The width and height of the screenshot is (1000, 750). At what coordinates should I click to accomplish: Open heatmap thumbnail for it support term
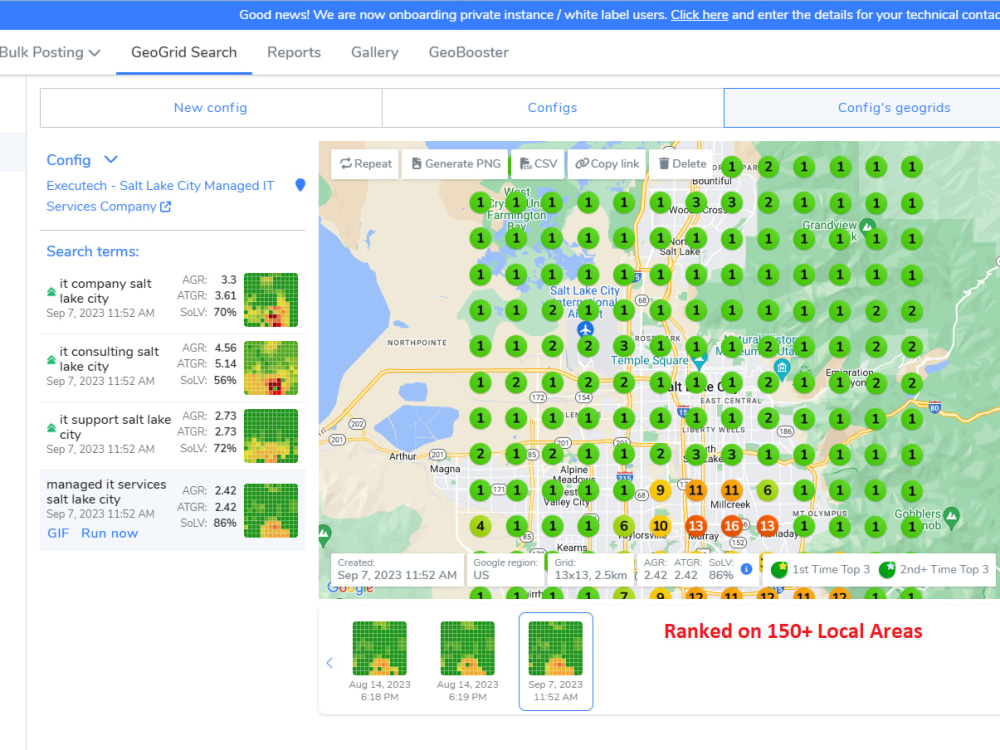271,436
